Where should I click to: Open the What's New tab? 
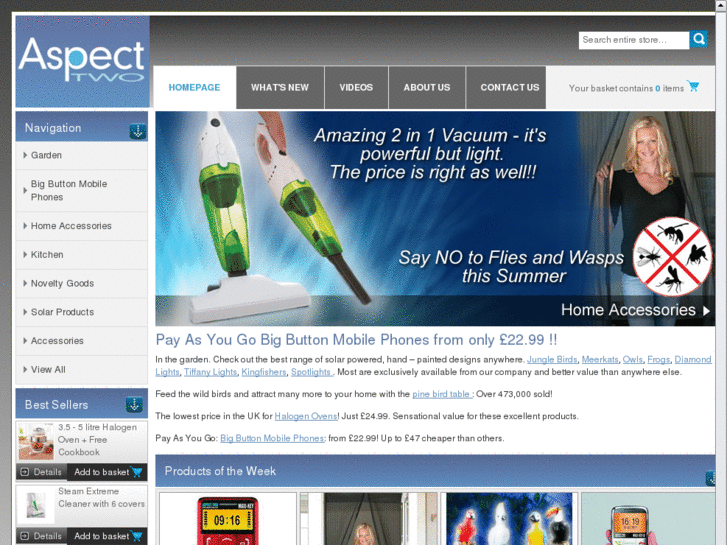click(x=280, y=87)
